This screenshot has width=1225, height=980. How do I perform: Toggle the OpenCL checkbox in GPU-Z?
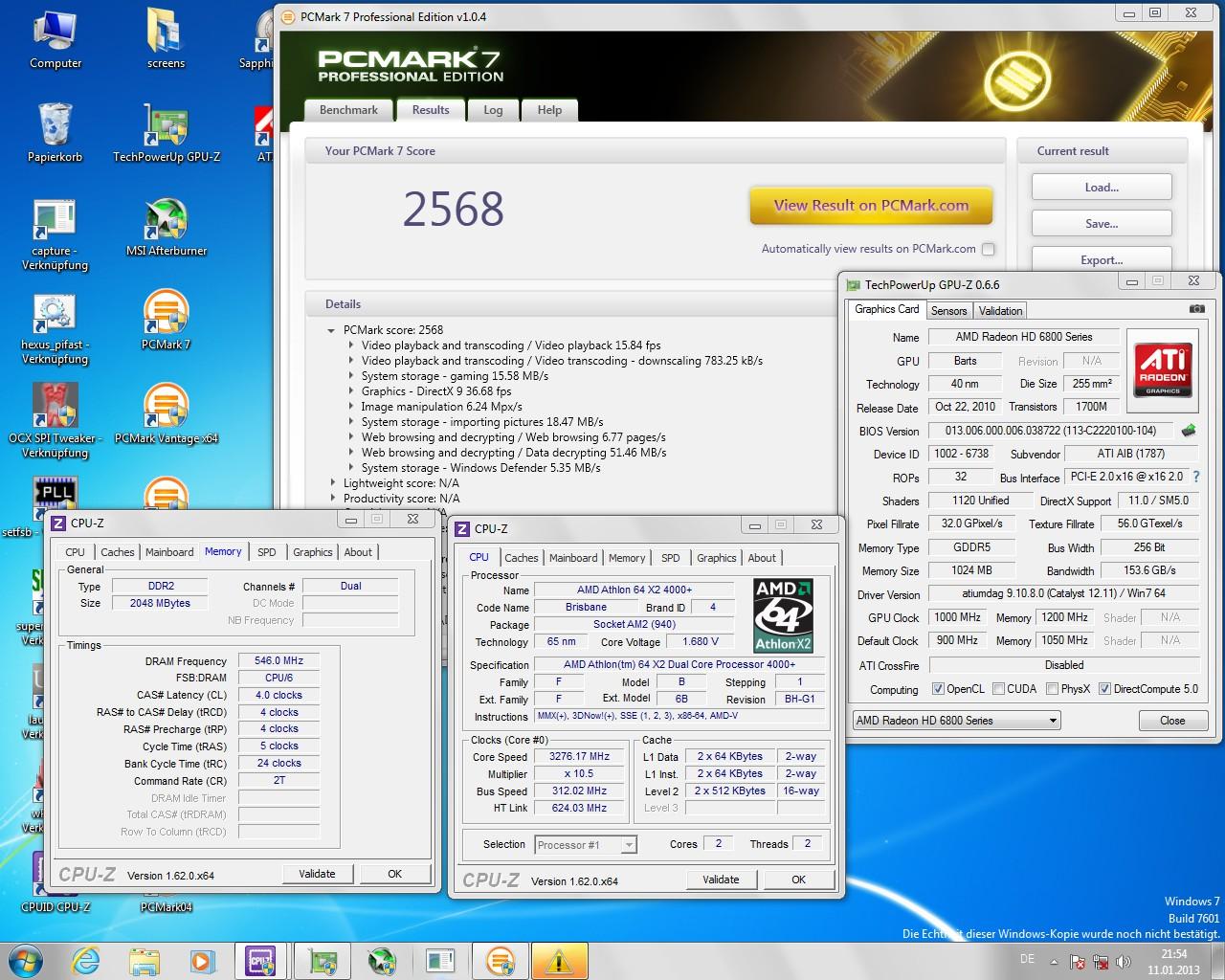[x=939, y=689]
